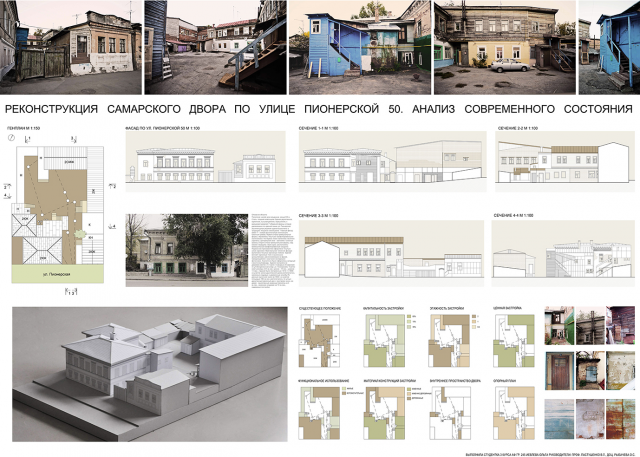Open the top photo of house with wooden gate
Viewport: 640px width, 457px height.
(x=71, y=47)
